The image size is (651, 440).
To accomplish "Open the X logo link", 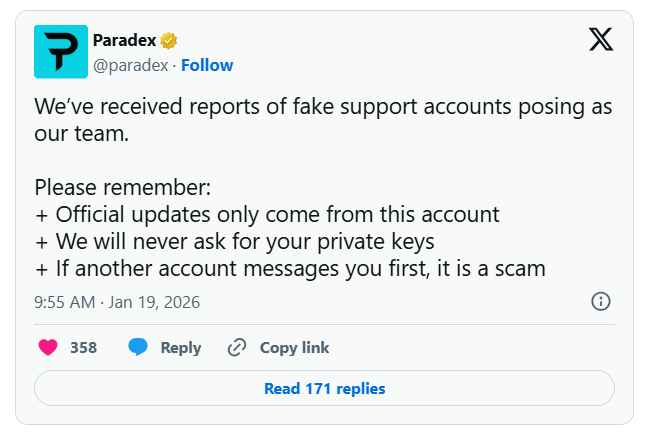I will pyautogui.click(x=600, y=39).
